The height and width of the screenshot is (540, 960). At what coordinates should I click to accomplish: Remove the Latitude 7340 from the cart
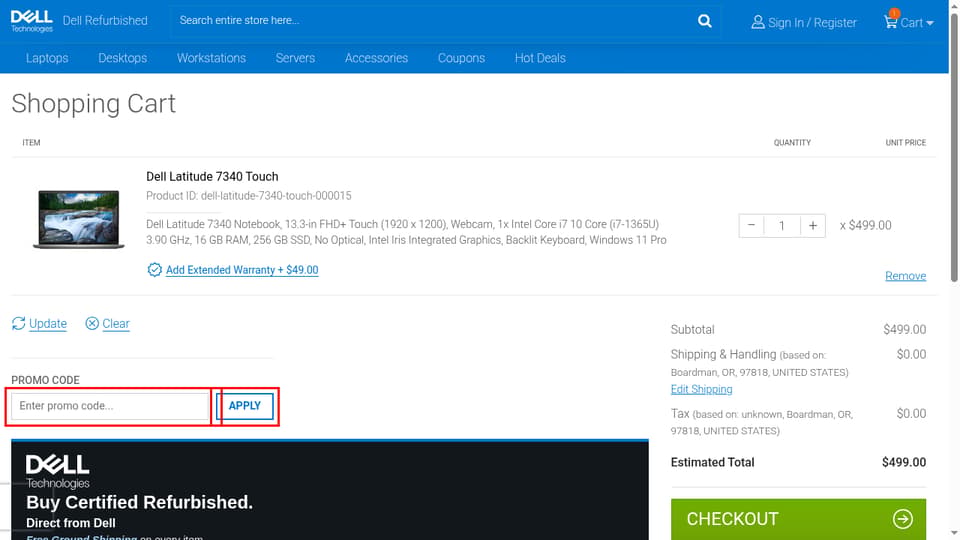click(x=906, y=276)
